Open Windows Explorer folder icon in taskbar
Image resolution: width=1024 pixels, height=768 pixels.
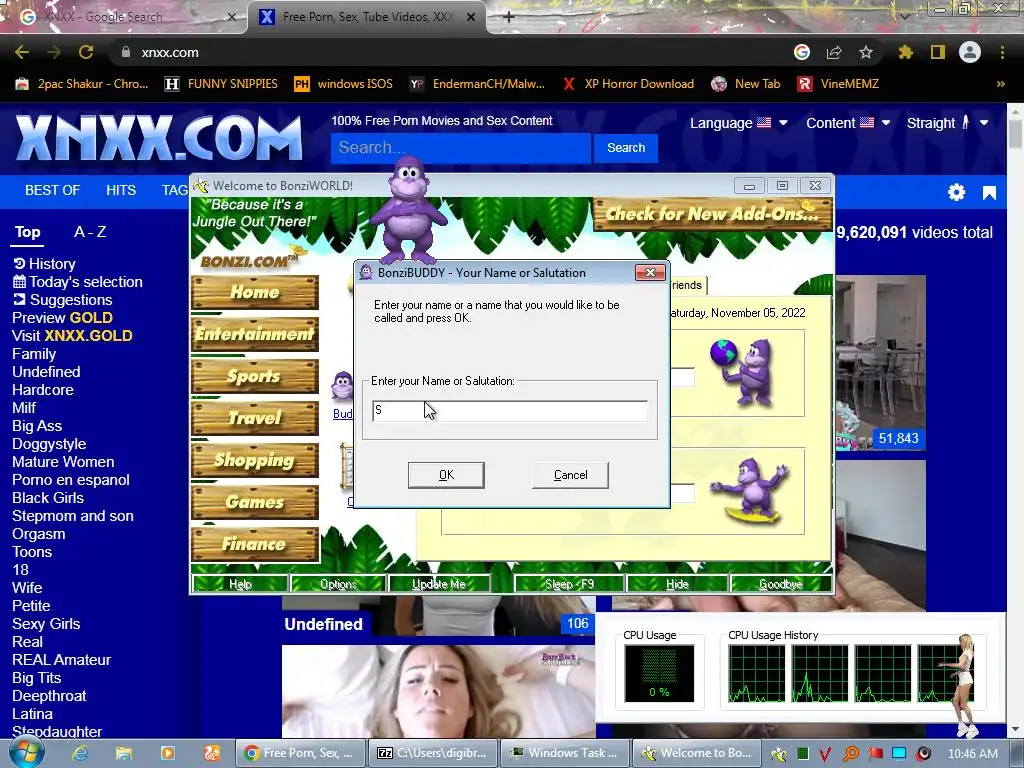click(x=123, y=753)
